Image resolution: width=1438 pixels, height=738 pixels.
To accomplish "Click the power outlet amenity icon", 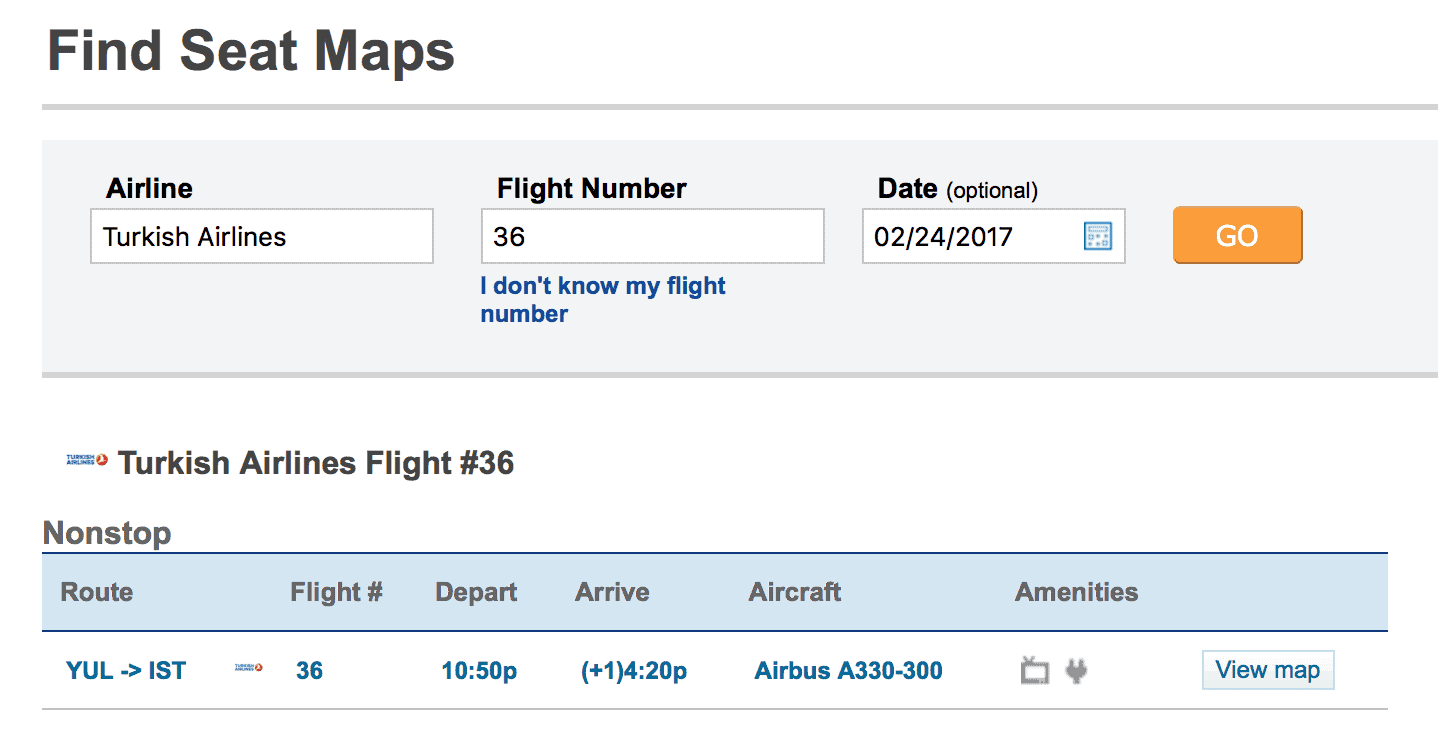I will (1076, 670).
